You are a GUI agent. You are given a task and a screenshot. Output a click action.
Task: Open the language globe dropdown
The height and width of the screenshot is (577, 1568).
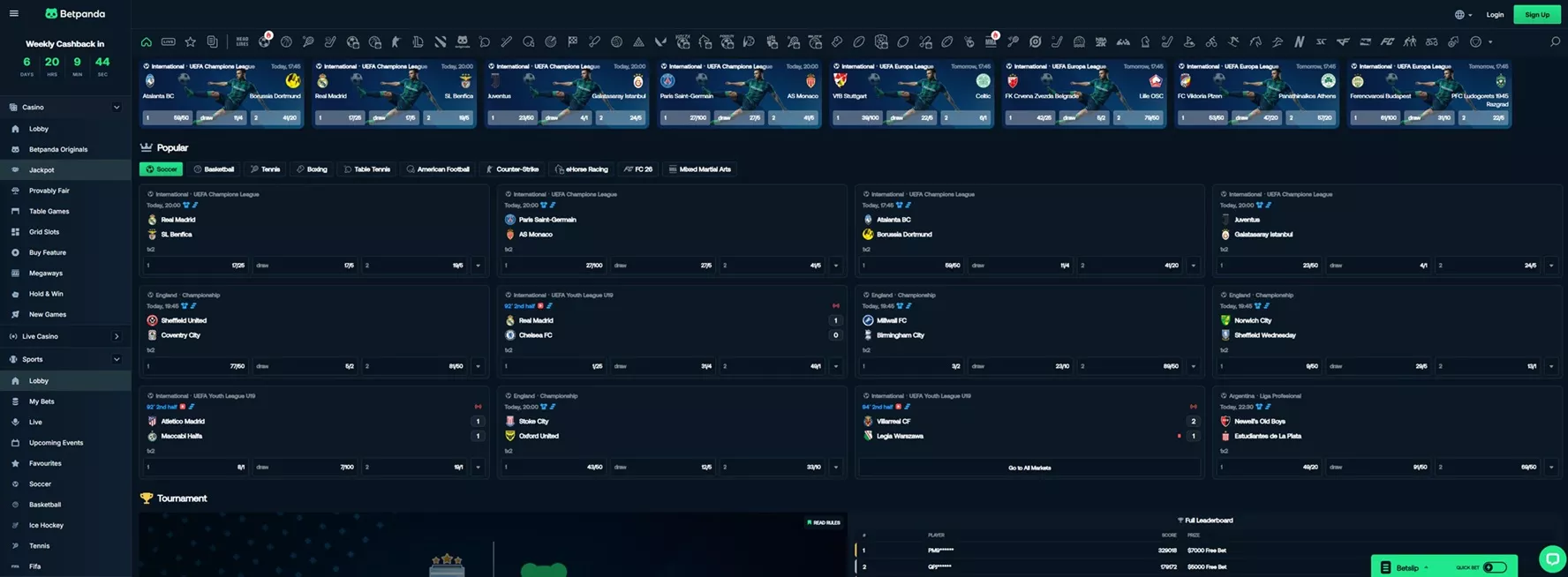pos(1464,14)
